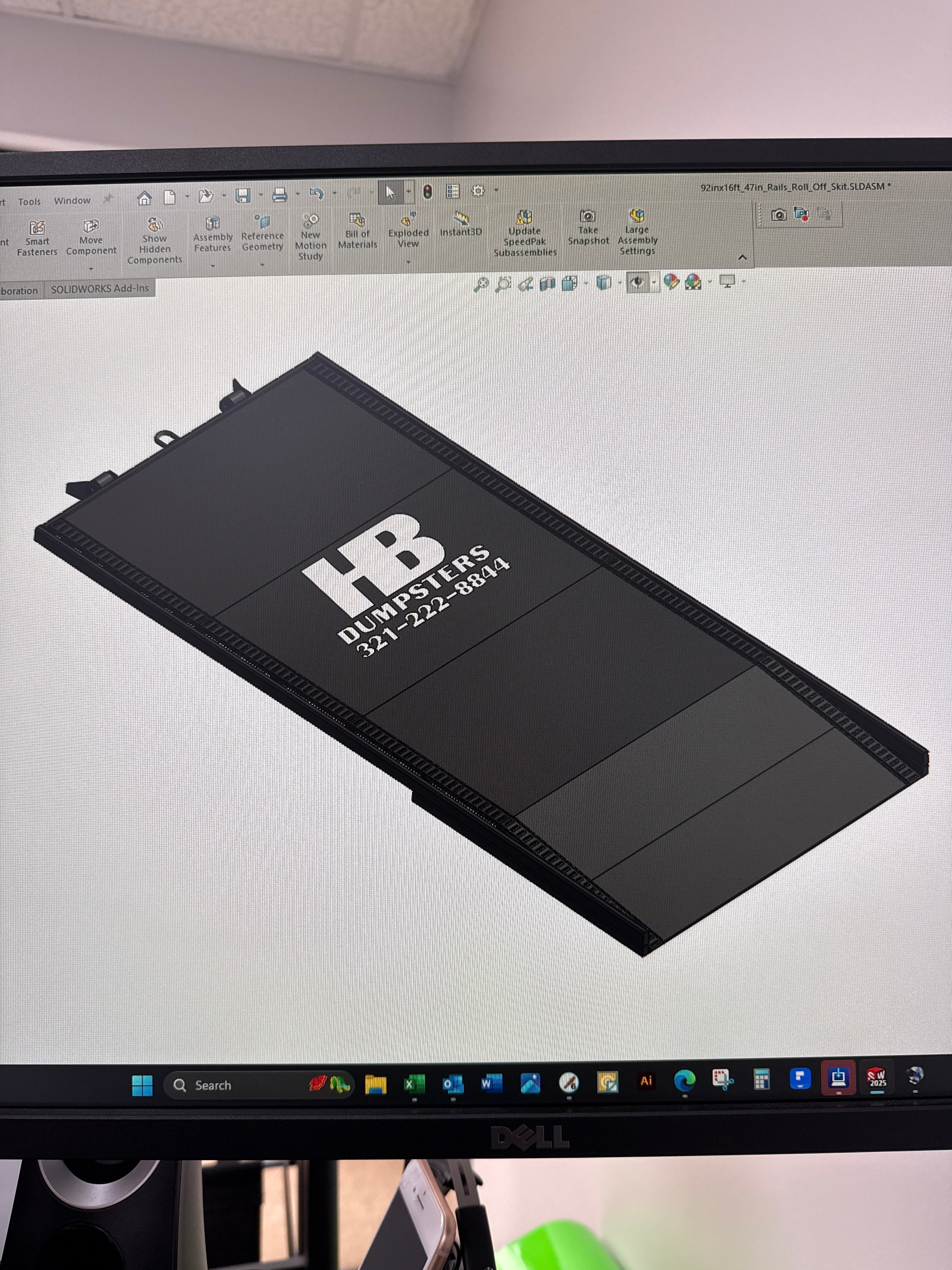Expand the Assembly Features dropdown arrow

click(x=212, y=266)
